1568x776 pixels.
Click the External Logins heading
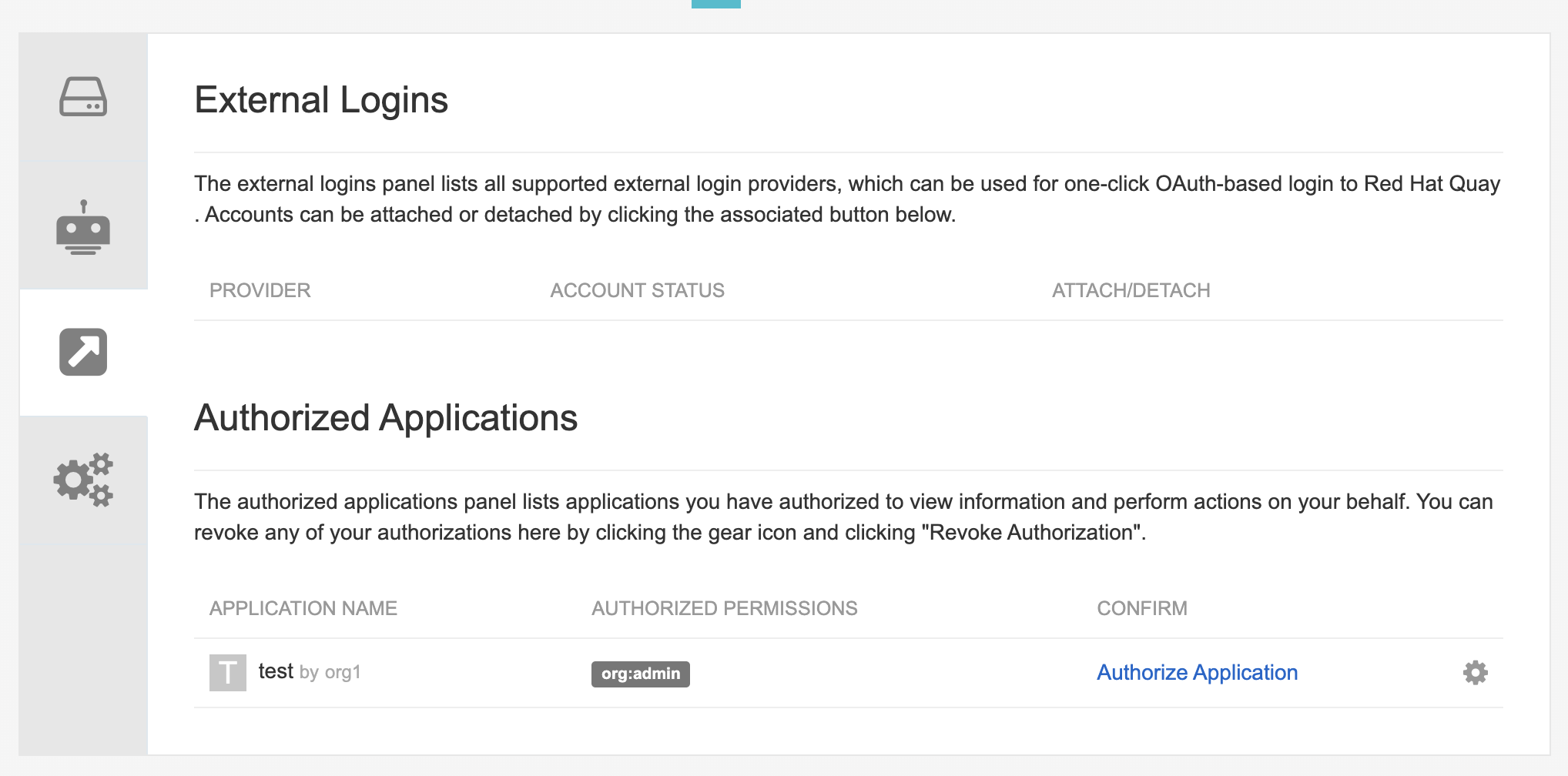click(320, 100)
